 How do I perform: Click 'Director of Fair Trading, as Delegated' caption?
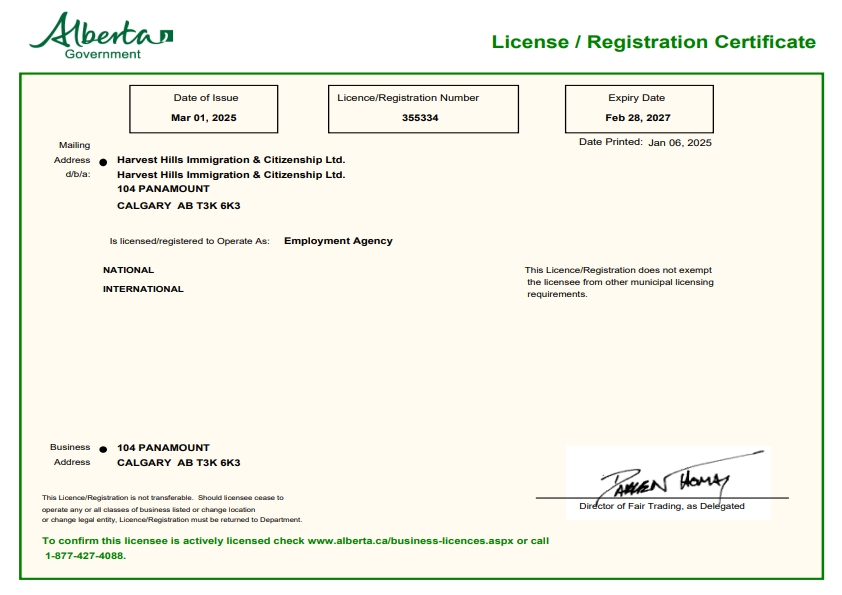tap(662, 506)
